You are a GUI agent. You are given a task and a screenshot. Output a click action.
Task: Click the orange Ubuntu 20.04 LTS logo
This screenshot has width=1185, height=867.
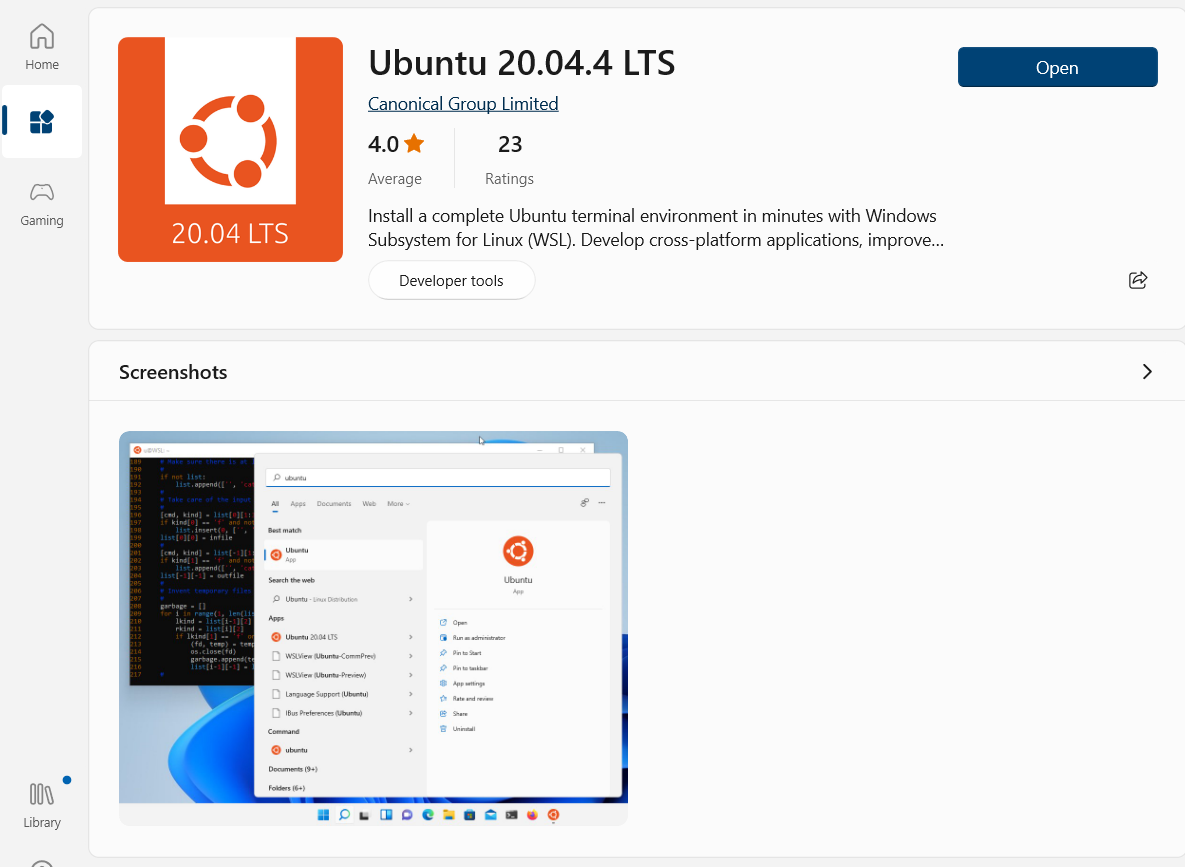point(230,149)
